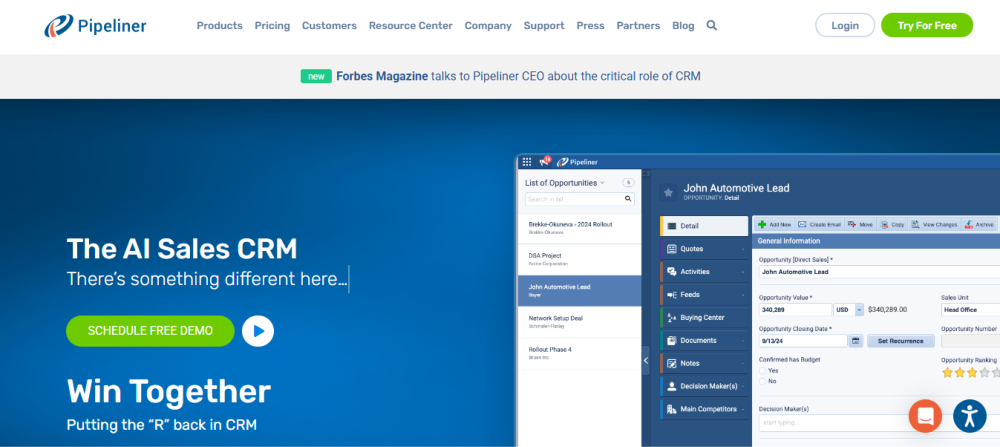Click the app grid icon in Pipeliner window
This screenshot has height=447, width=1000.
[527, 161]
